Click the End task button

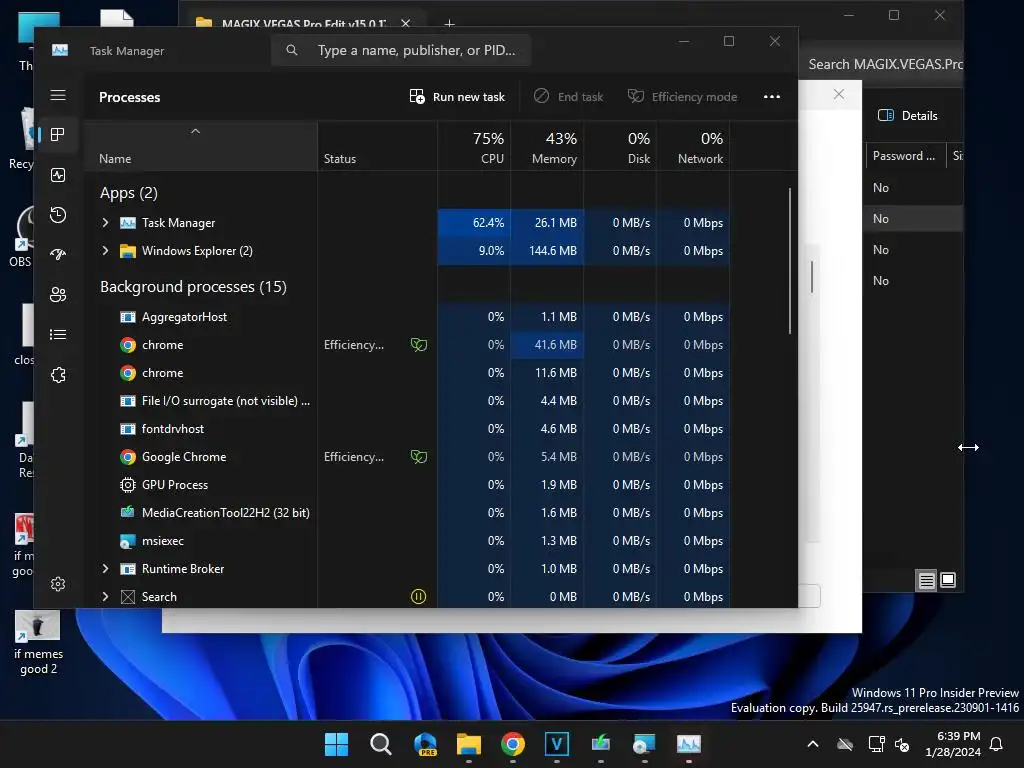[569, 97]
